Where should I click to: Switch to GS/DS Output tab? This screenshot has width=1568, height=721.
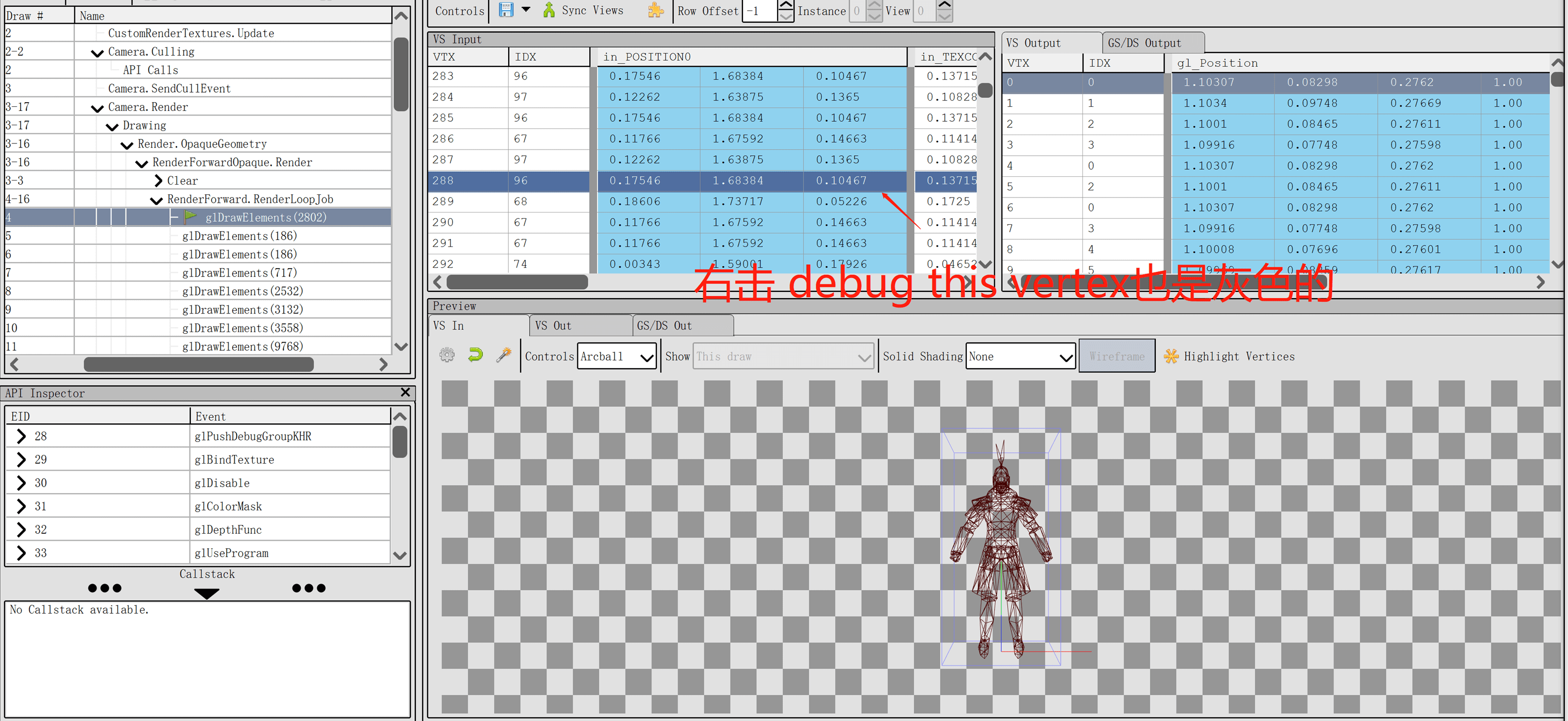1144,43
